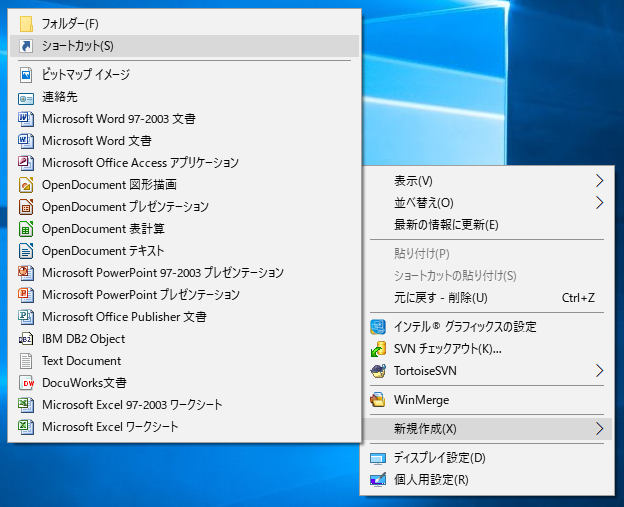This screenshot has width=624, height=507.
Task: Choose SVN チェックアウト(K)...
Action: click(487, 349)
